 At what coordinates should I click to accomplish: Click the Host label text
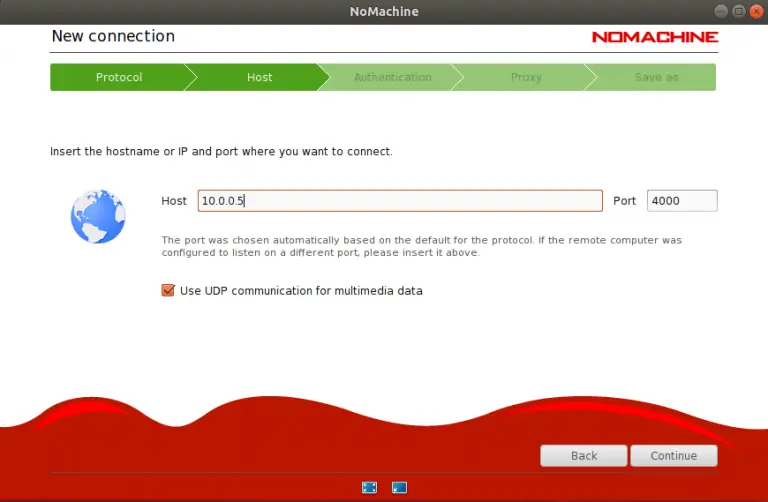[x=174, y=201]
